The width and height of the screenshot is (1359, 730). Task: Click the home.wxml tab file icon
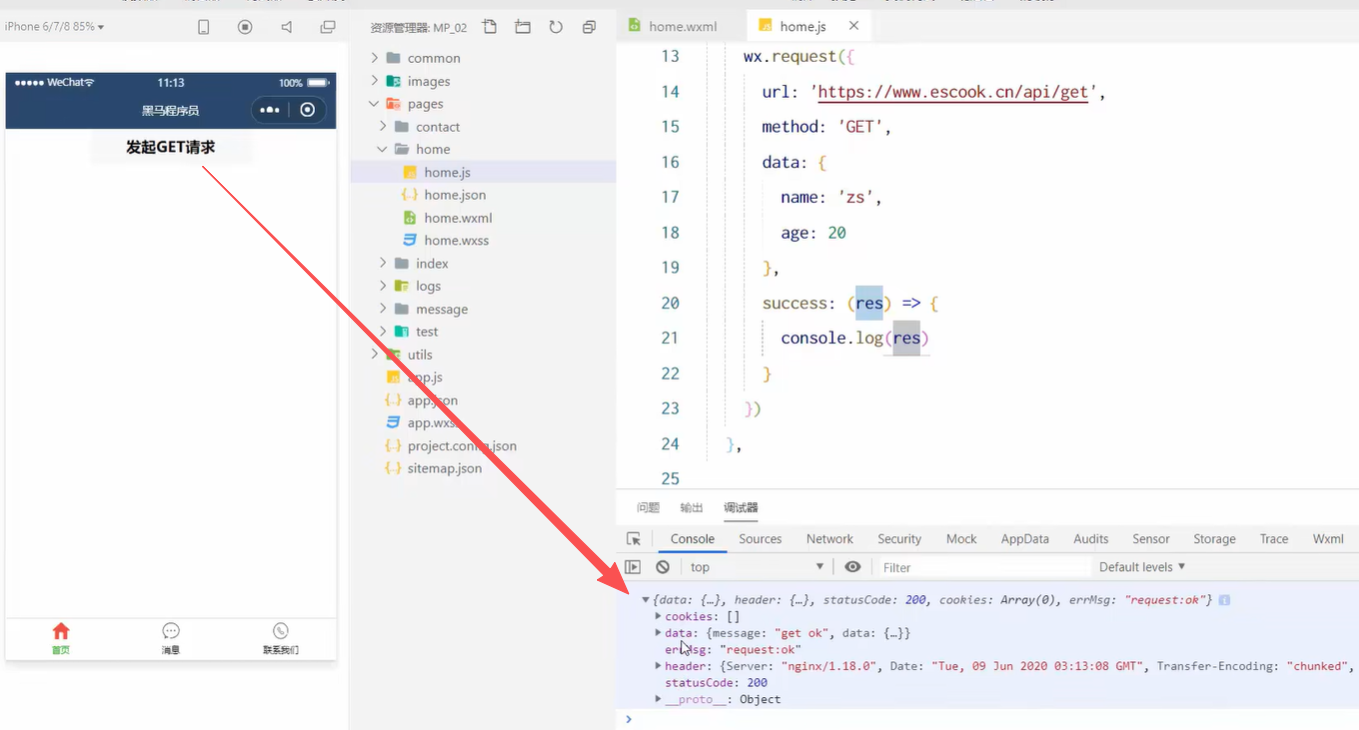pos(635,26)
